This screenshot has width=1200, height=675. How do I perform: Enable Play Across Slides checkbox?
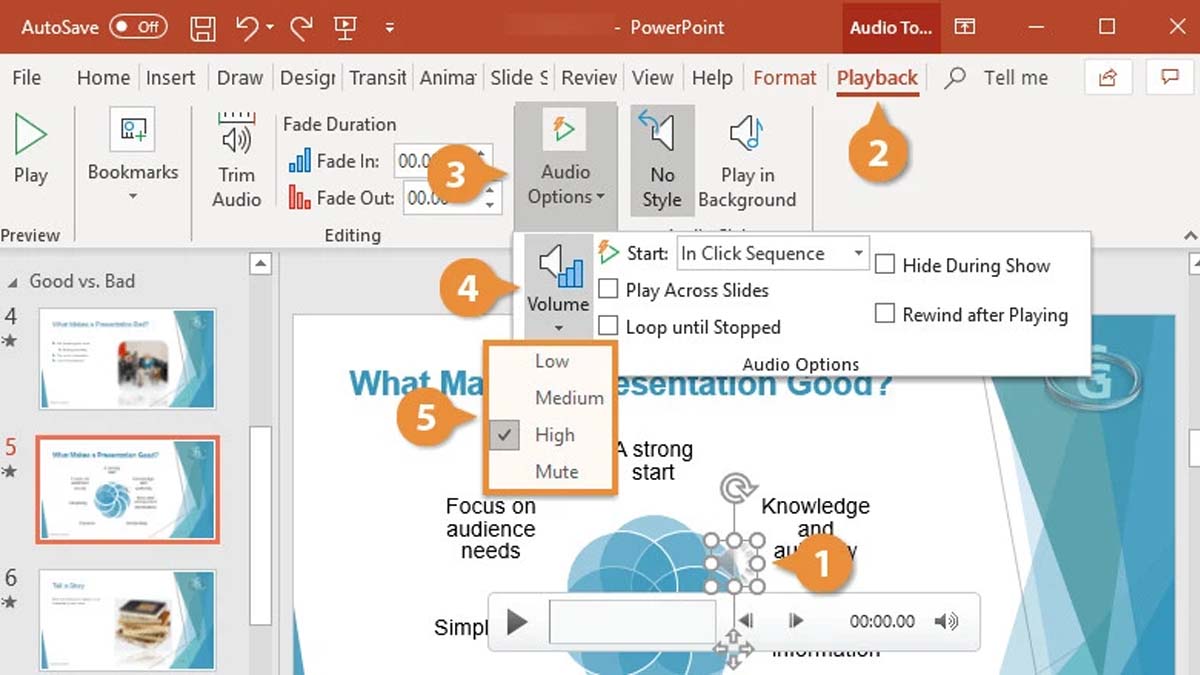pos(608,290)
